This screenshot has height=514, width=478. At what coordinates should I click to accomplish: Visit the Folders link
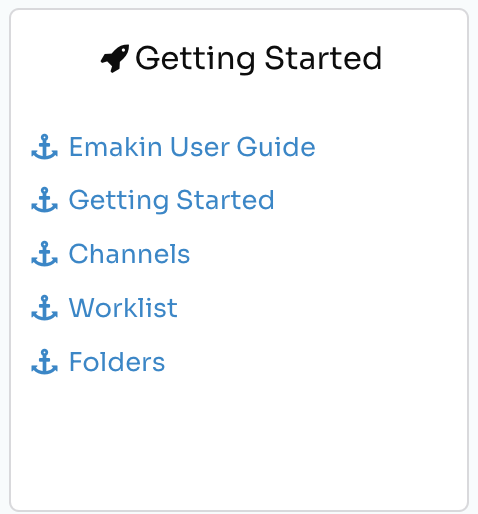pyautogui.click(x=117, y=362)
